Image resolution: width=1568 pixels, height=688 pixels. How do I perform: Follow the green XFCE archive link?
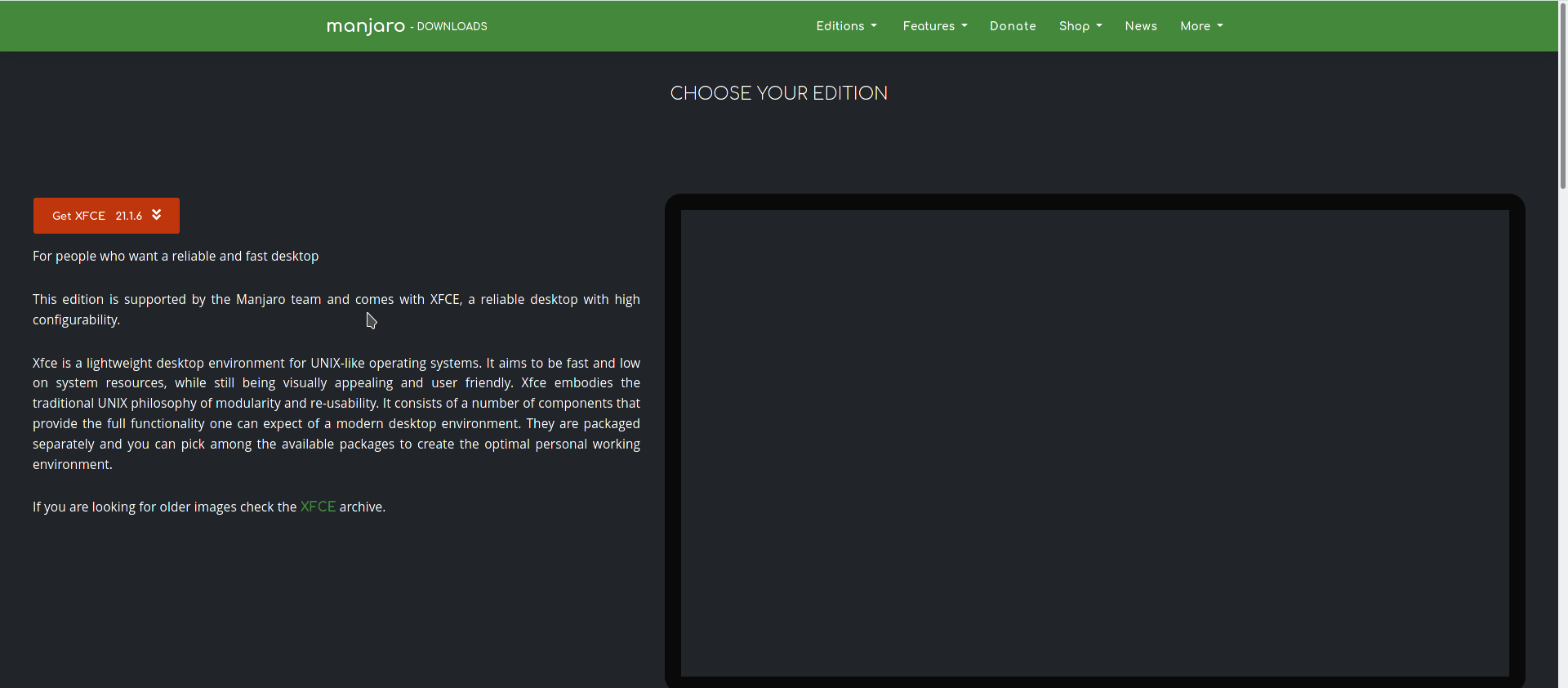click(318, 507)
